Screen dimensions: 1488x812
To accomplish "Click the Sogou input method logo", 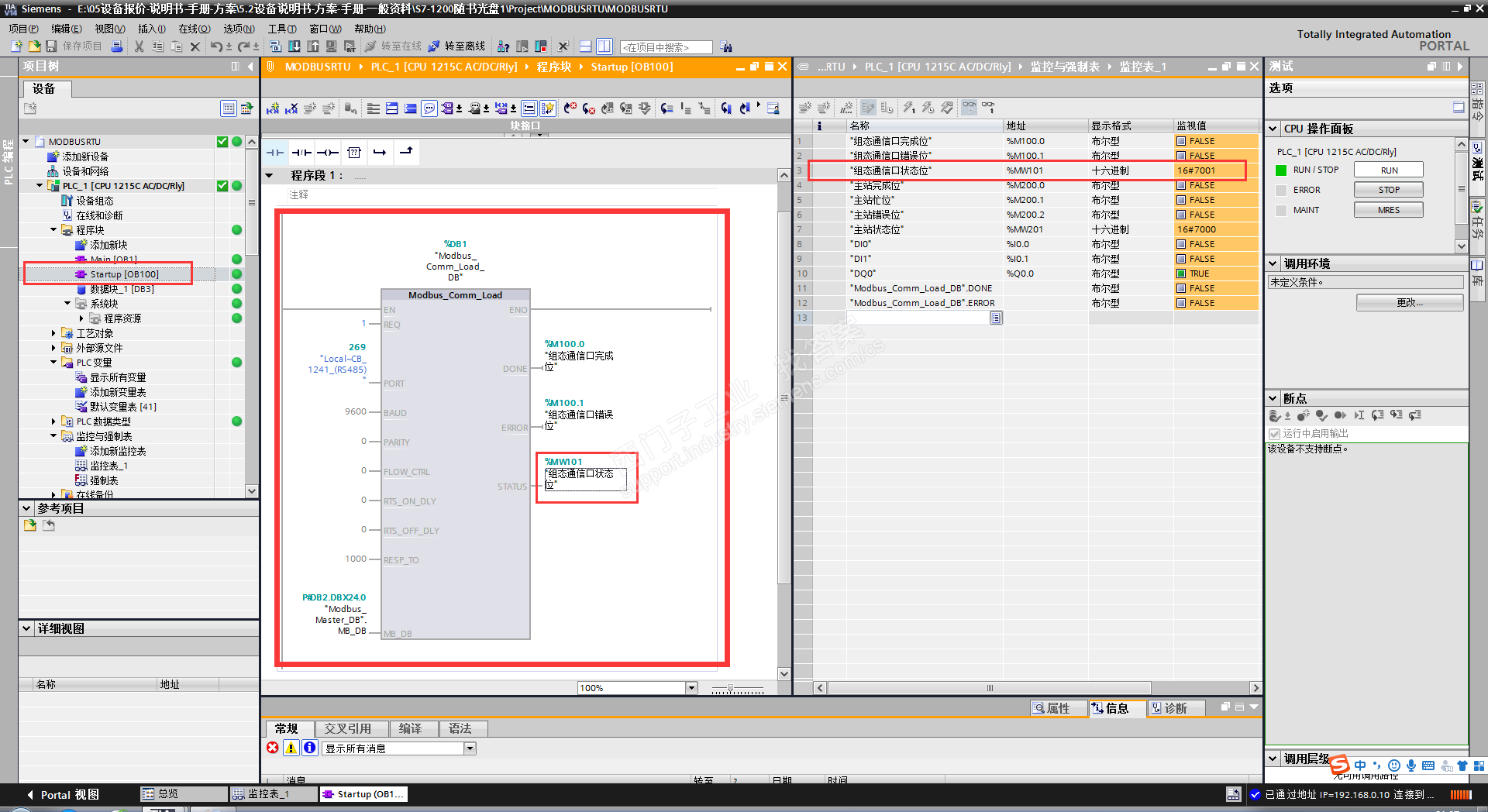I will (1340, 766).
